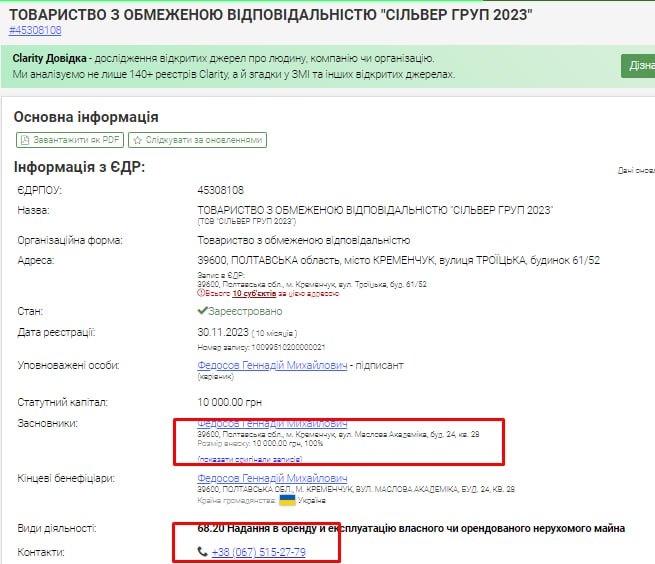Click the green checkmark next to 'Зареєстровано'

(x=203, y=311)
